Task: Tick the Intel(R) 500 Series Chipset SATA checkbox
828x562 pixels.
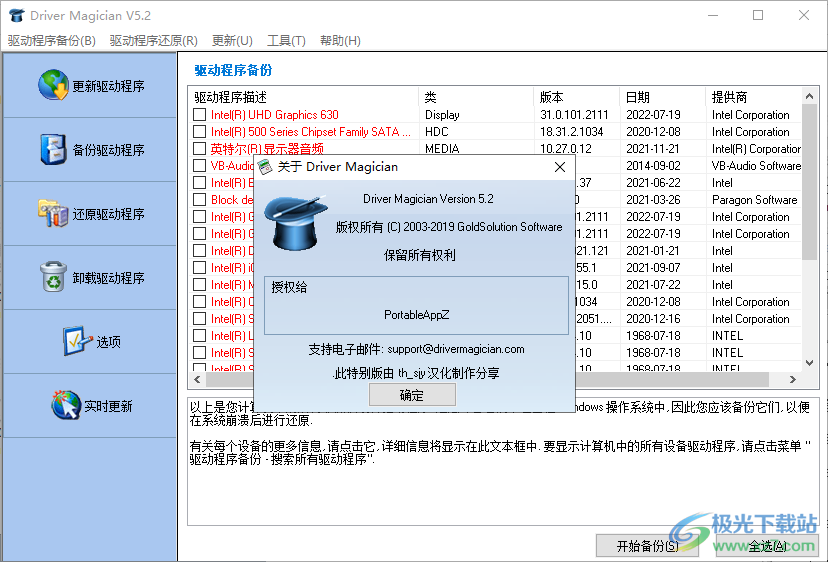Action: point(200,132)
